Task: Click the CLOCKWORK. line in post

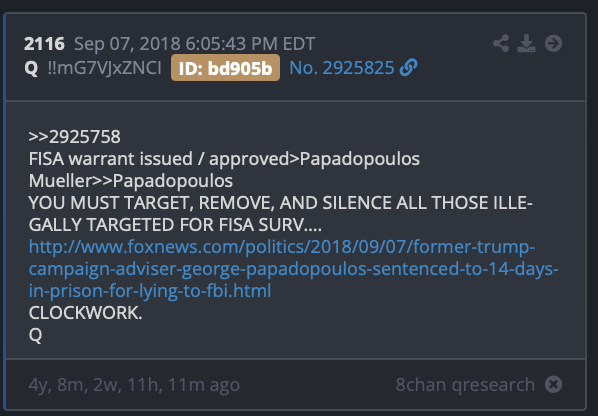Action: (85, 313)
